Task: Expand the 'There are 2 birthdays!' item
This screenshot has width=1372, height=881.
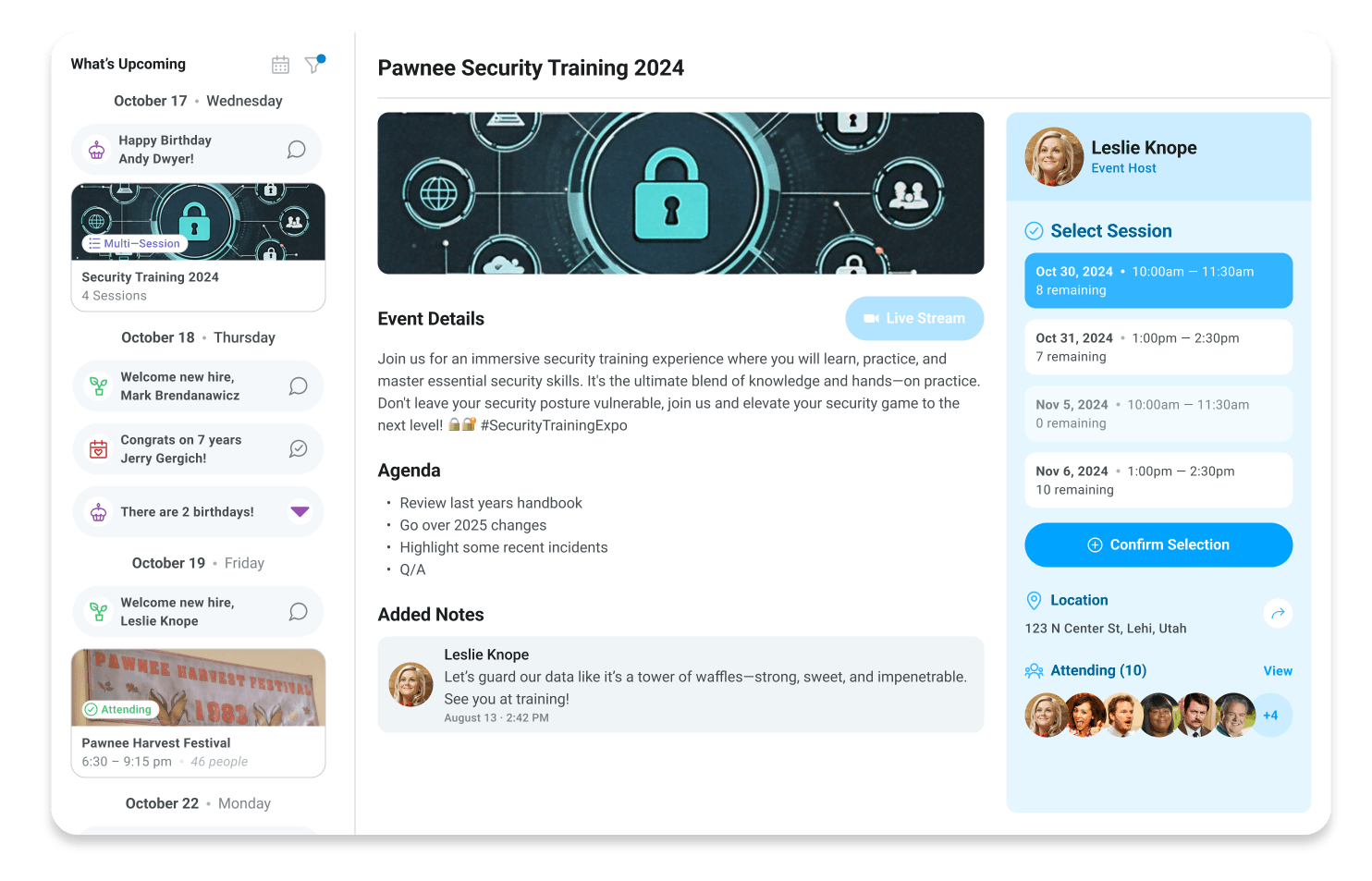Action: [300, 511]
